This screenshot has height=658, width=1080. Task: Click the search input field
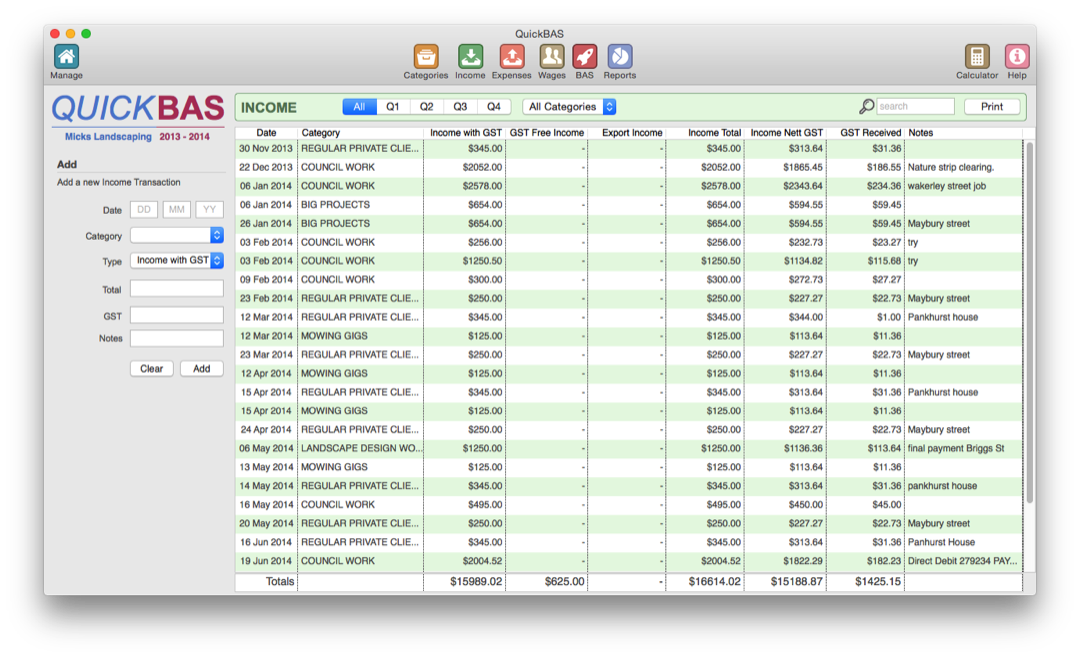[914, 106]
